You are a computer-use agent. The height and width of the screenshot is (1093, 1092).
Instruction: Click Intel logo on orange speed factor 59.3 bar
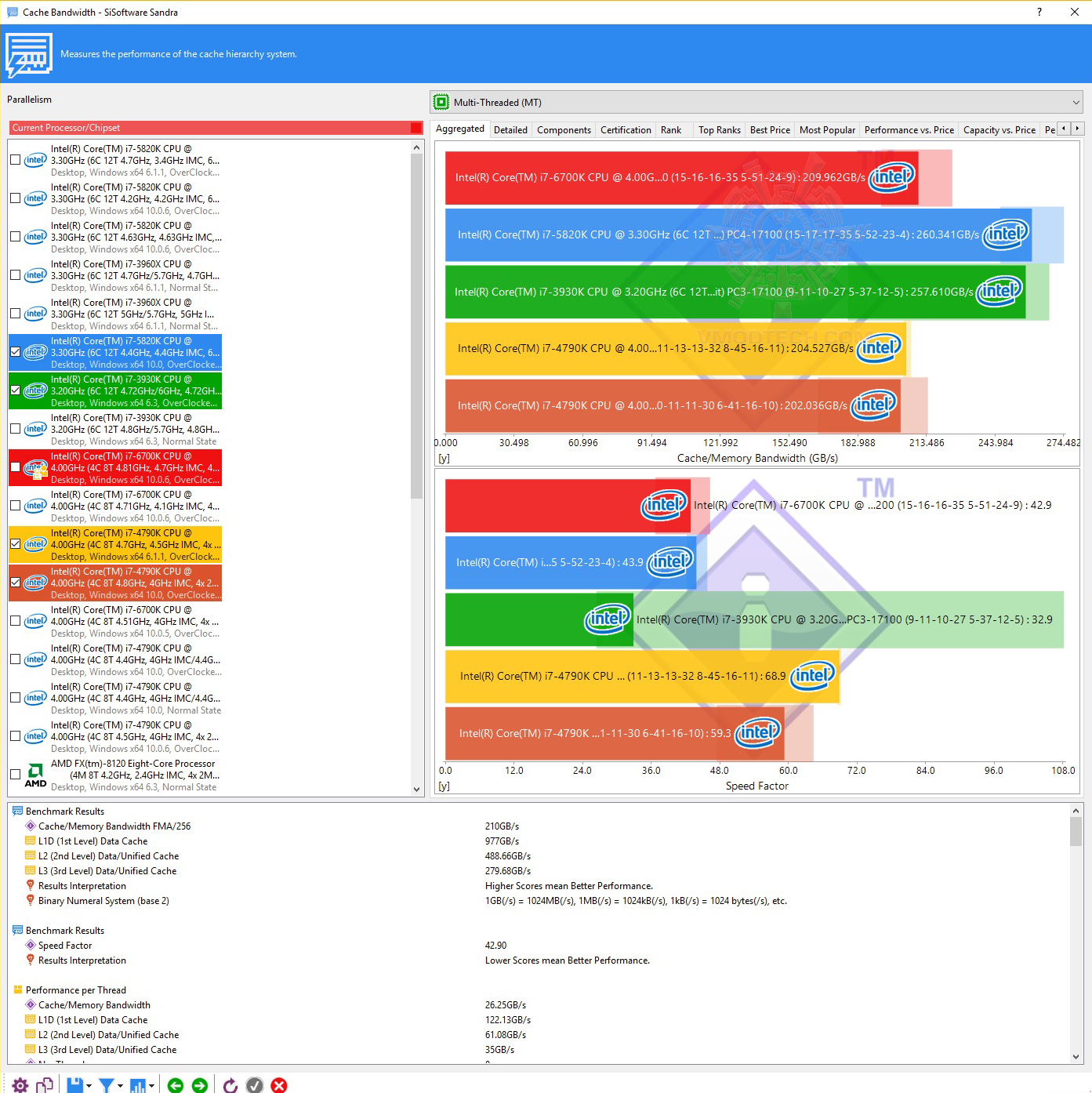point(758,732)
